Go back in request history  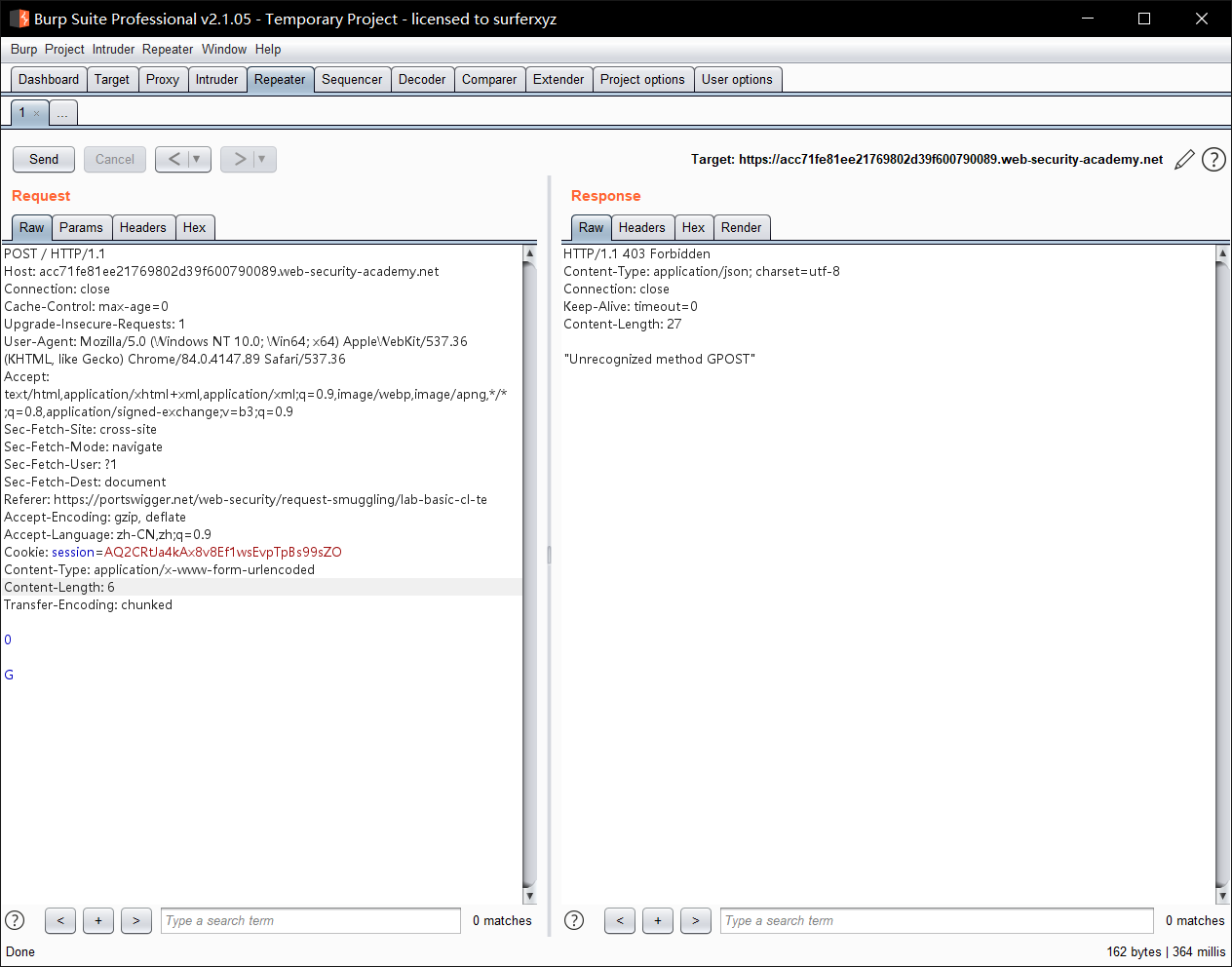click(x=173, y=159)
